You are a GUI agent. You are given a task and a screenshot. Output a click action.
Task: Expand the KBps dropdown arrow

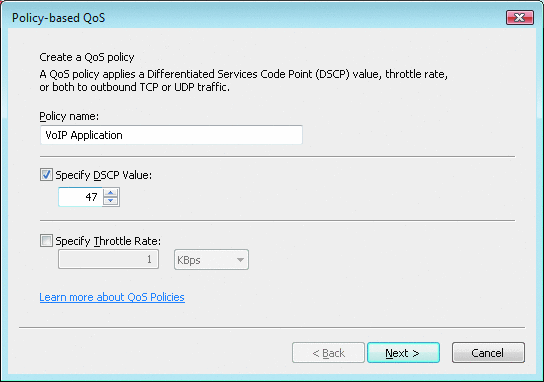[240, 260]
